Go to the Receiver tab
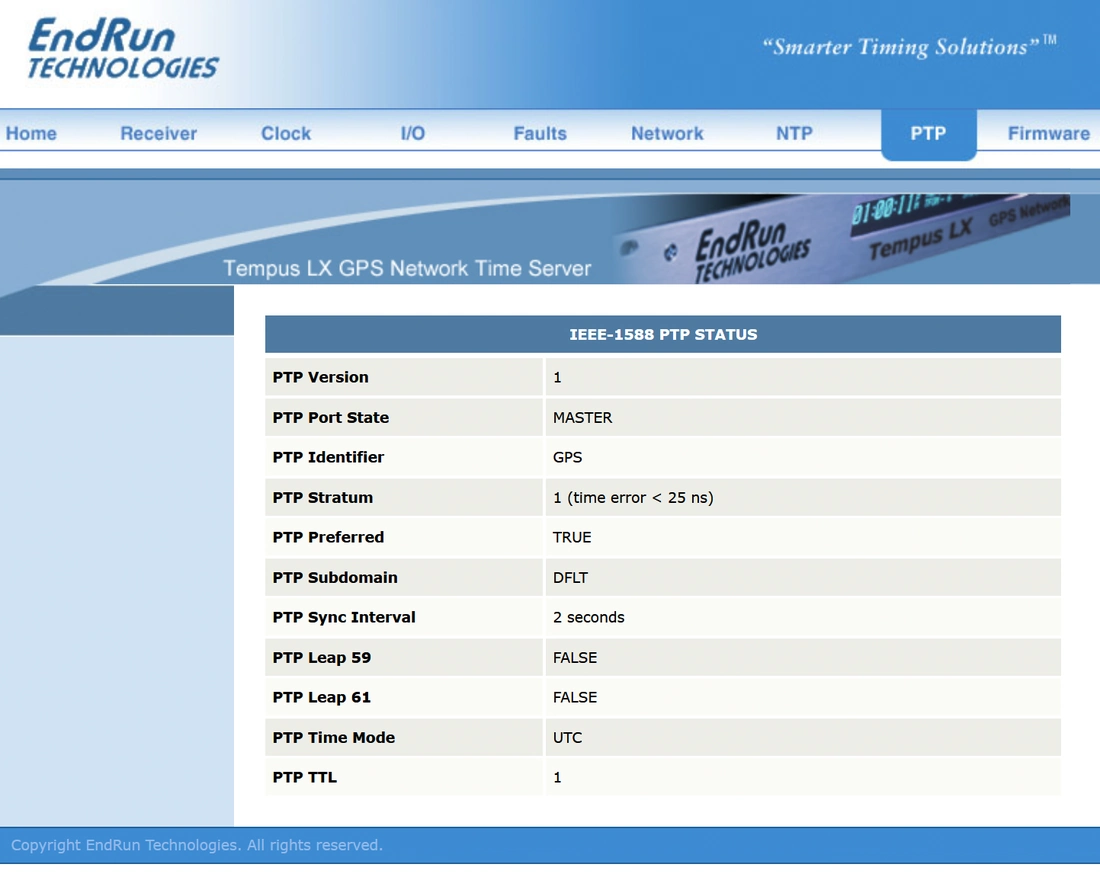1100x877 pixels. point(159,133)
